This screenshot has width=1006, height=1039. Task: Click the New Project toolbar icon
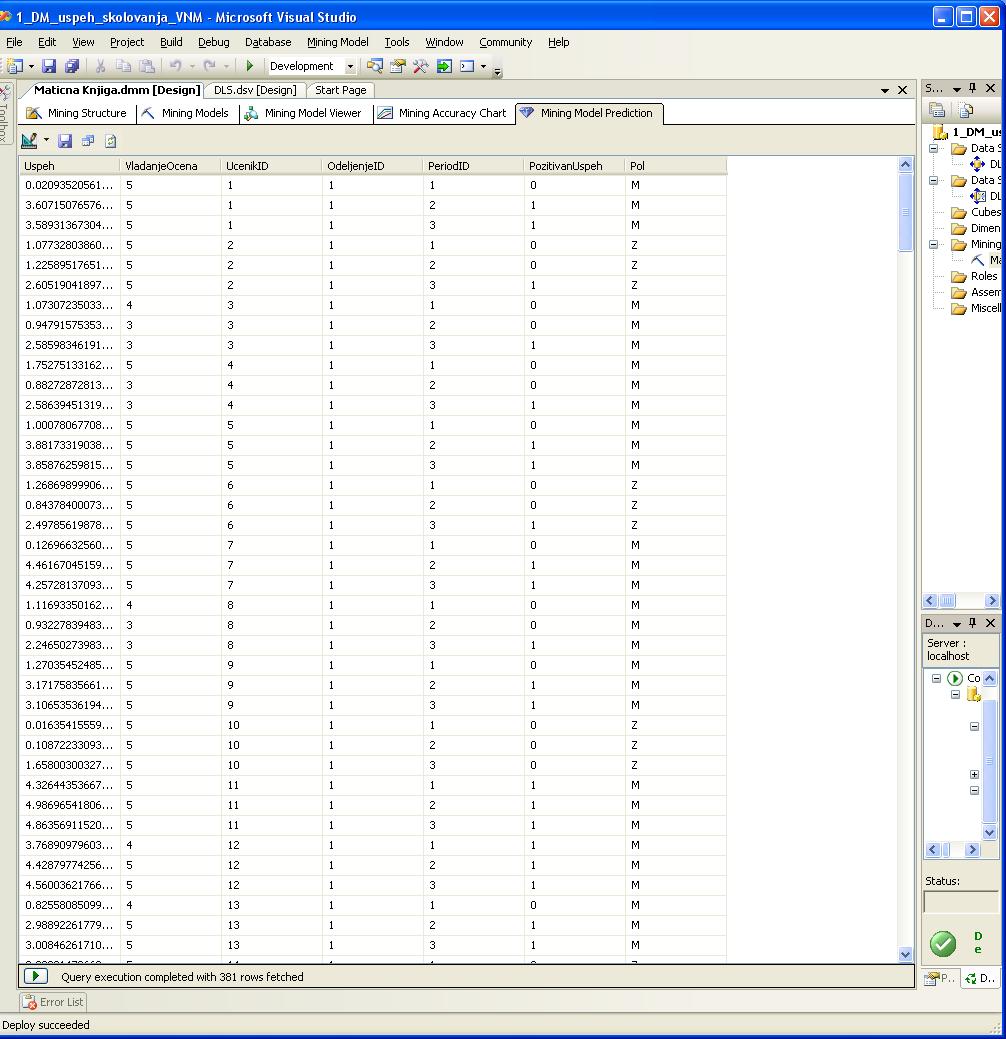15,66
